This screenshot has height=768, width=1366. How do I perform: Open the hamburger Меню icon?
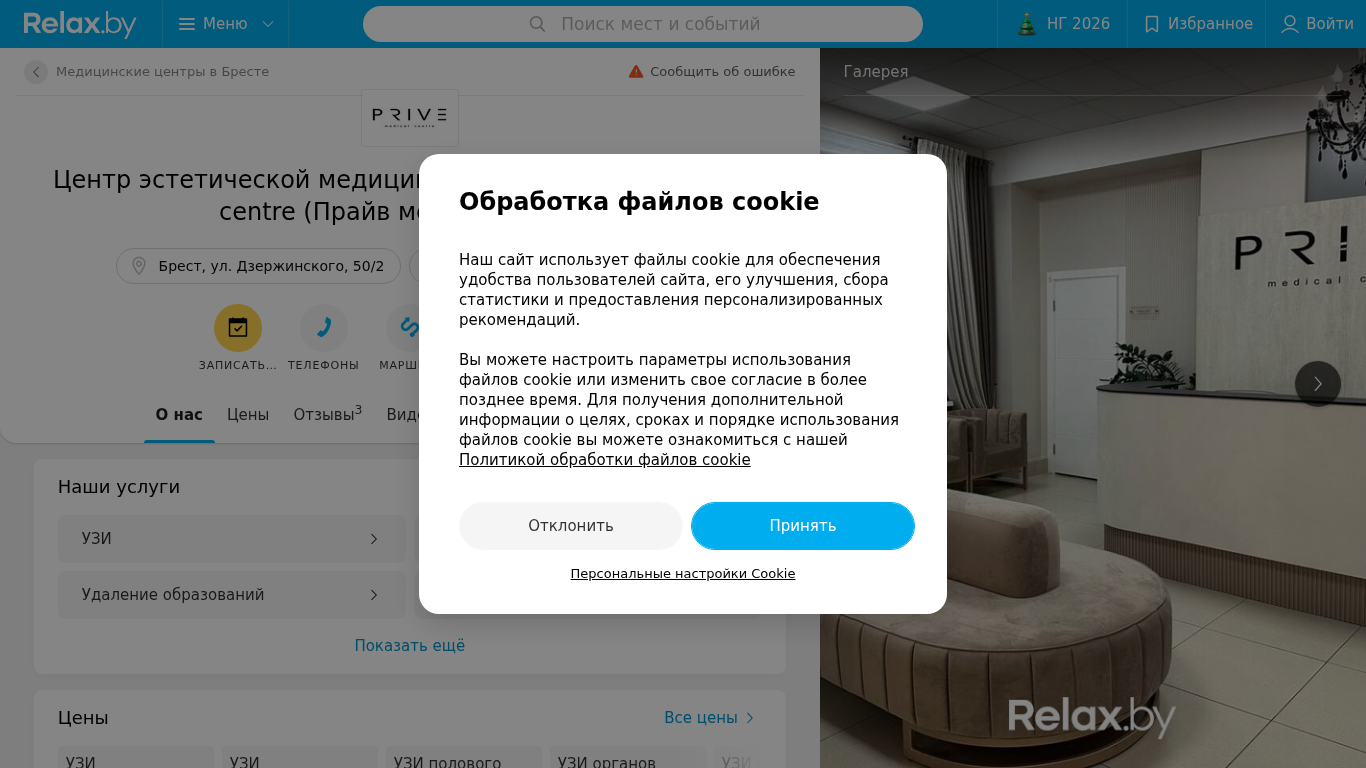pos(186,24)
